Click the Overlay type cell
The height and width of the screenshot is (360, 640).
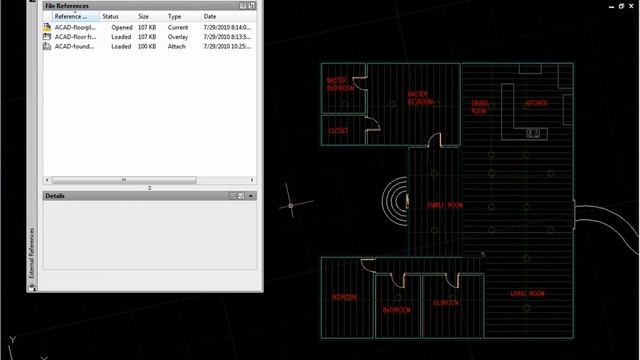pos(178,37)
